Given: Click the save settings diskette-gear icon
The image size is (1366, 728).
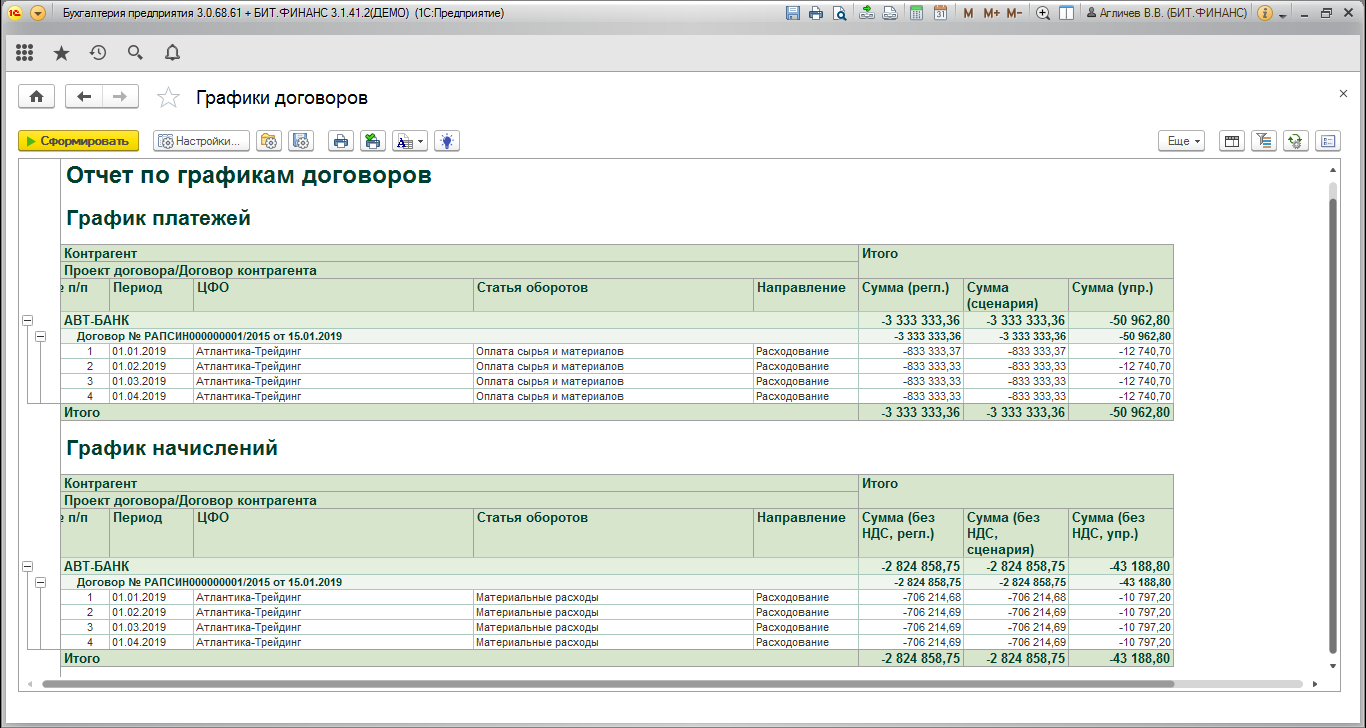Looking at the screenshot, I should (302, 141).
